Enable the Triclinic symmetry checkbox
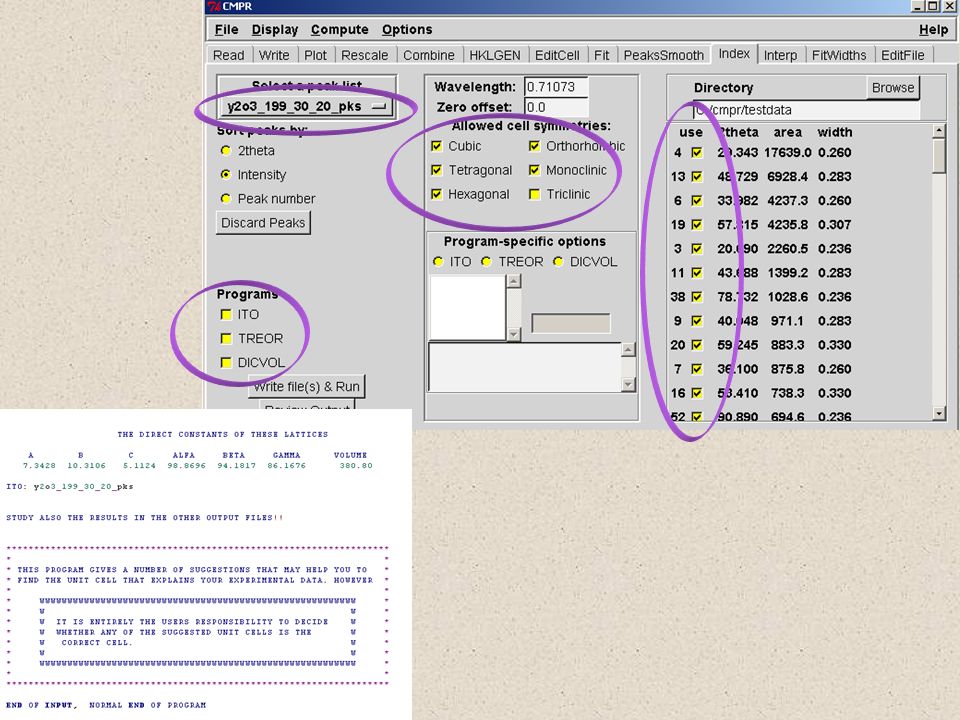This screenshot has width=960, height=720. tap(534, 194)
